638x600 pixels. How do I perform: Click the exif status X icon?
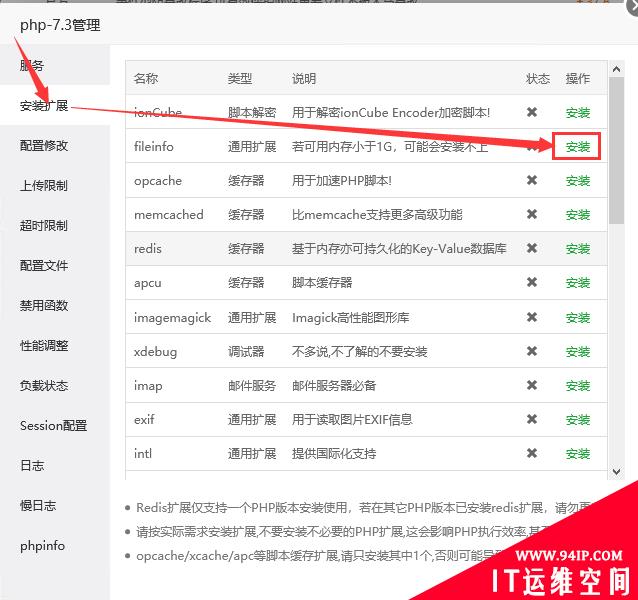point(532,419)
